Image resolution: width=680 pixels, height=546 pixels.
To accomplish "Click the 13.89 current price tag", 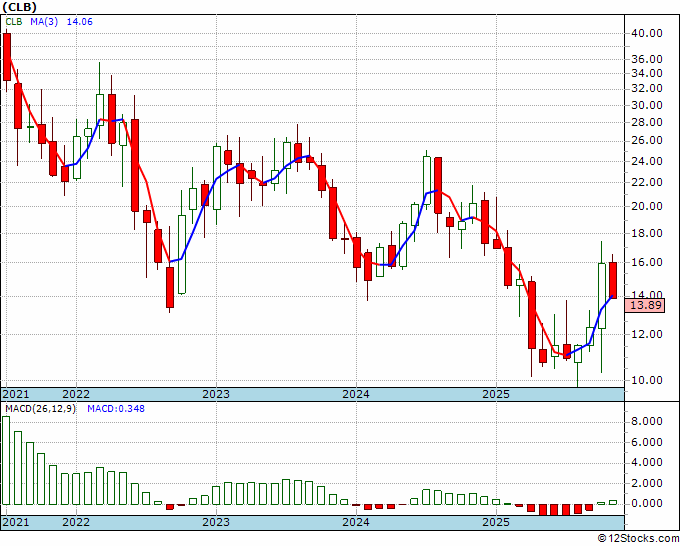I will click(x=646, y=305).
